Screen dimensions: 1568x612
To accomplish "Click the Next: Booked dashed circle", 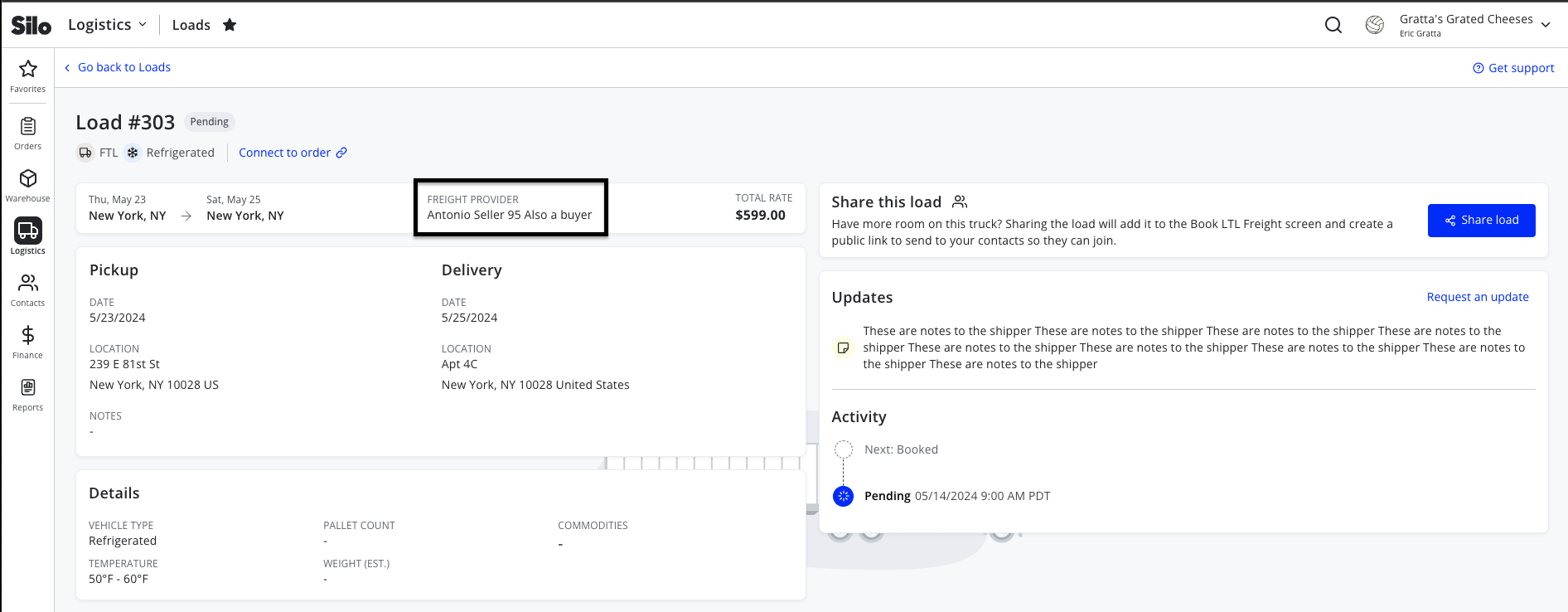I will [x=843, y=449].
